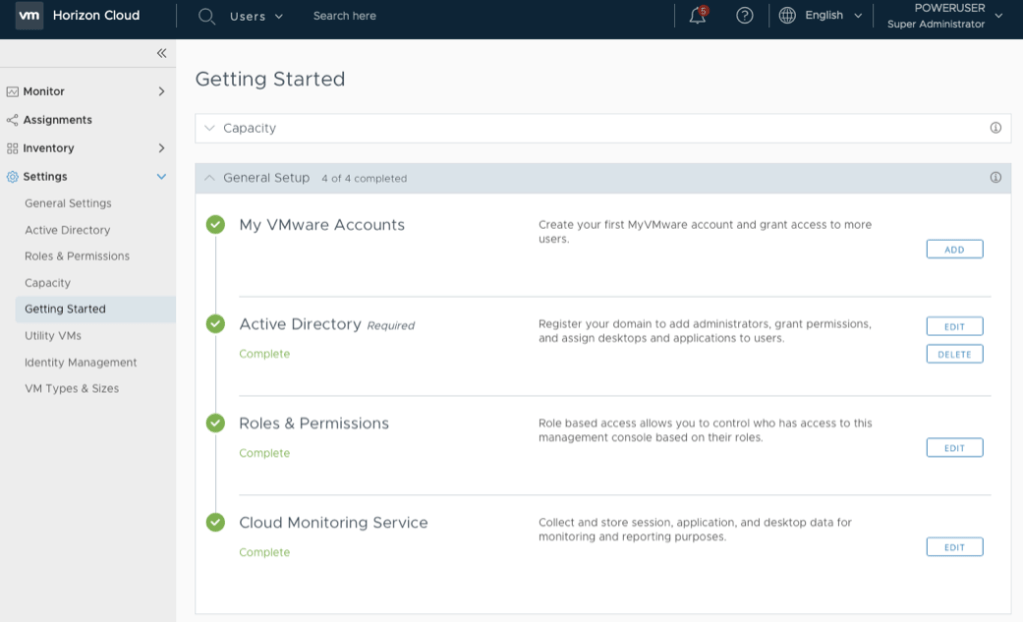Click the search magnifier icon

207,16
